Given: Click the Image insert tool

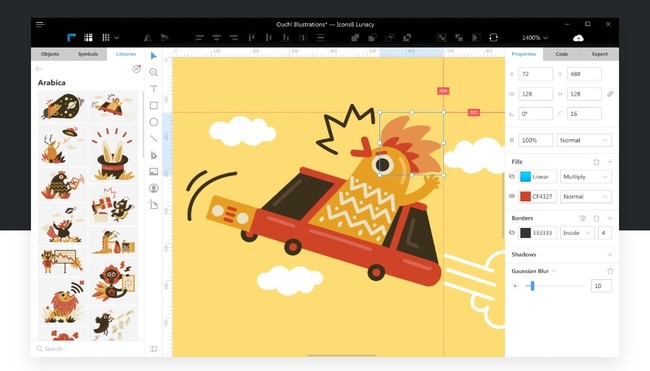Looking at the screenshot, I should coord(154,172).
